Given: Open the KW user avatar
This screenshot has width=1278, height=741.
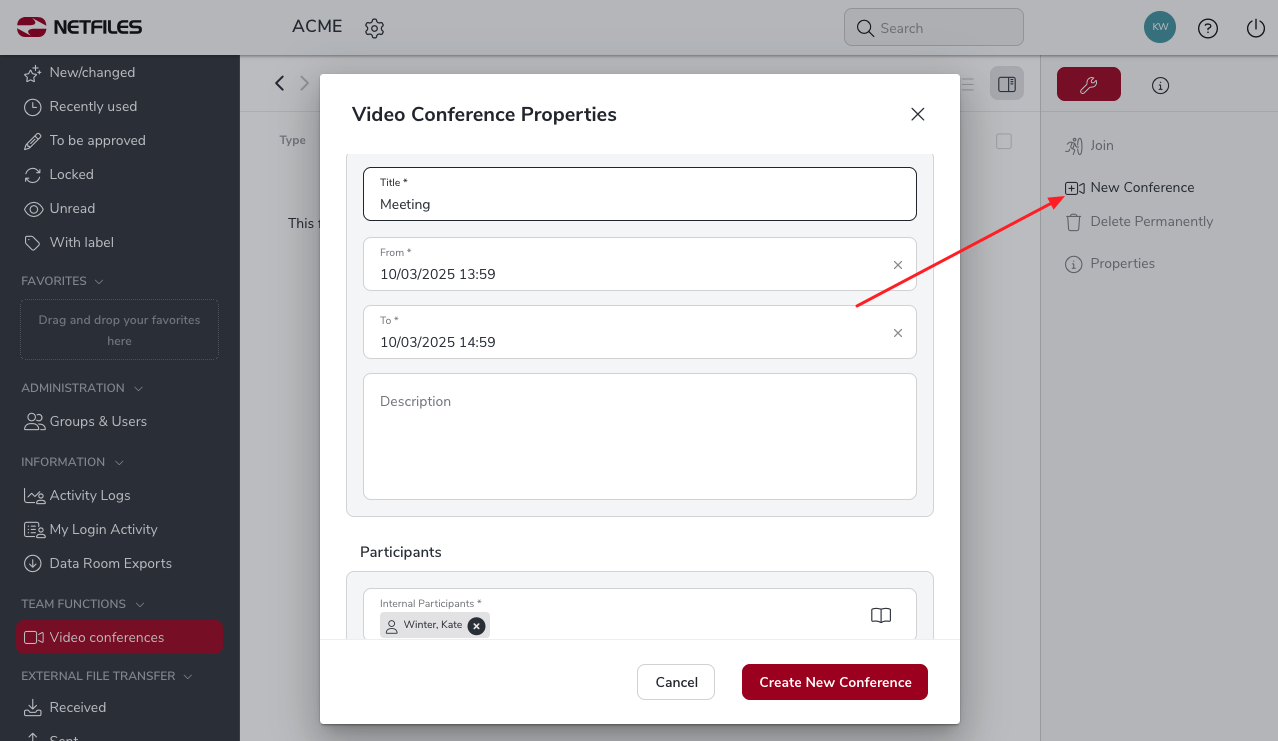Looking at the screenshot, I should point(1160,27).
